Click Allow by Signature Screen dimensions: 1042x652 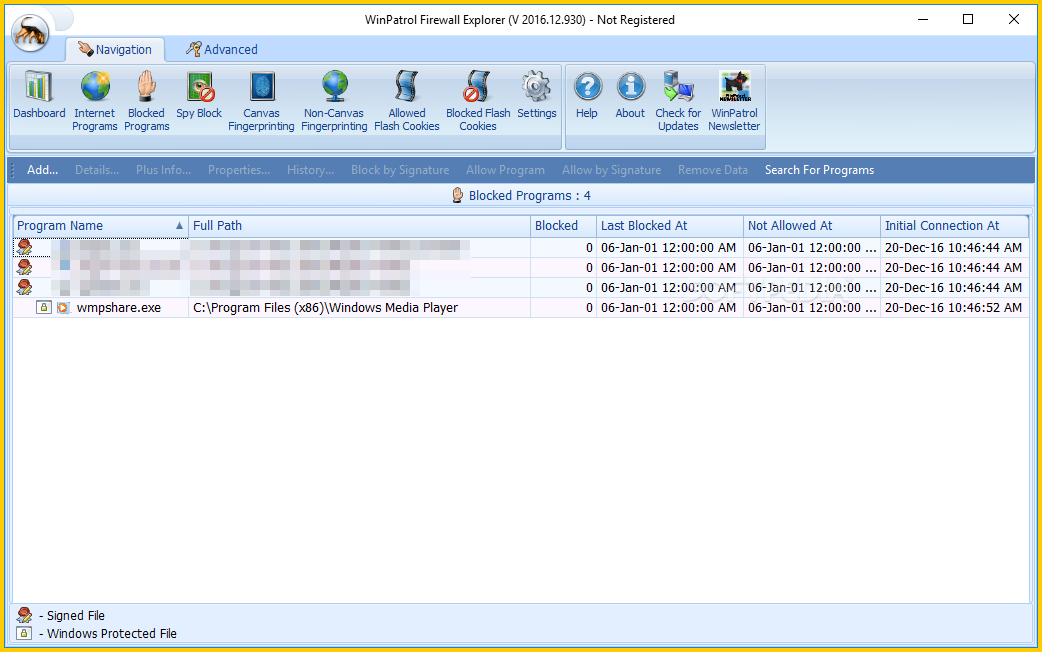coord(611,170)
